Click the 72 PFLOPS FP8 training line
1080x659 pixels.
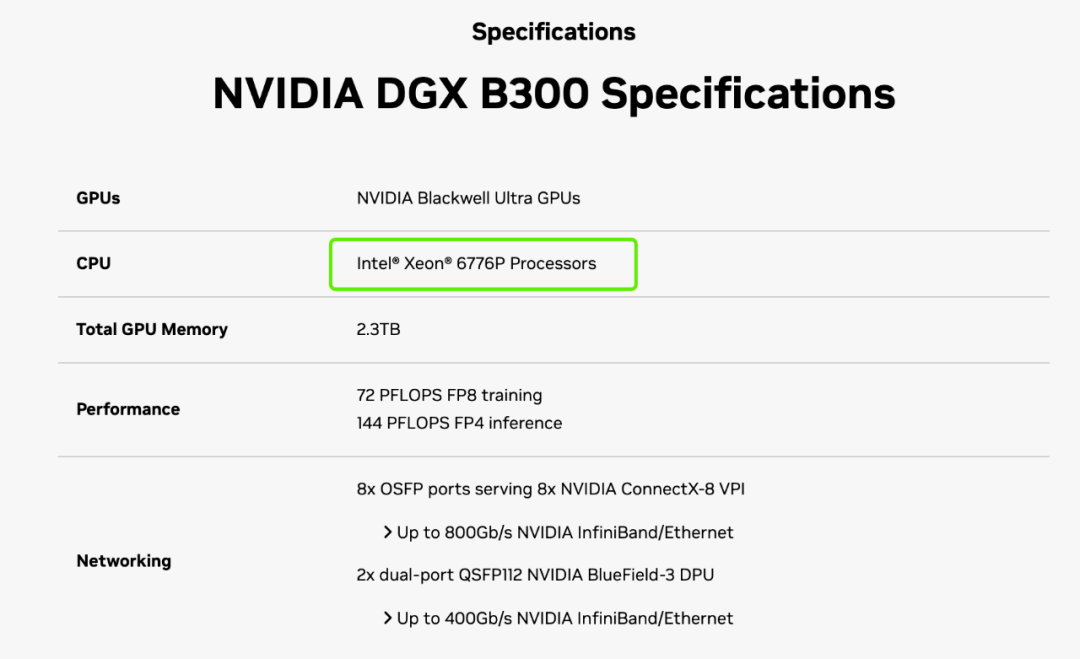click(449, 395)
